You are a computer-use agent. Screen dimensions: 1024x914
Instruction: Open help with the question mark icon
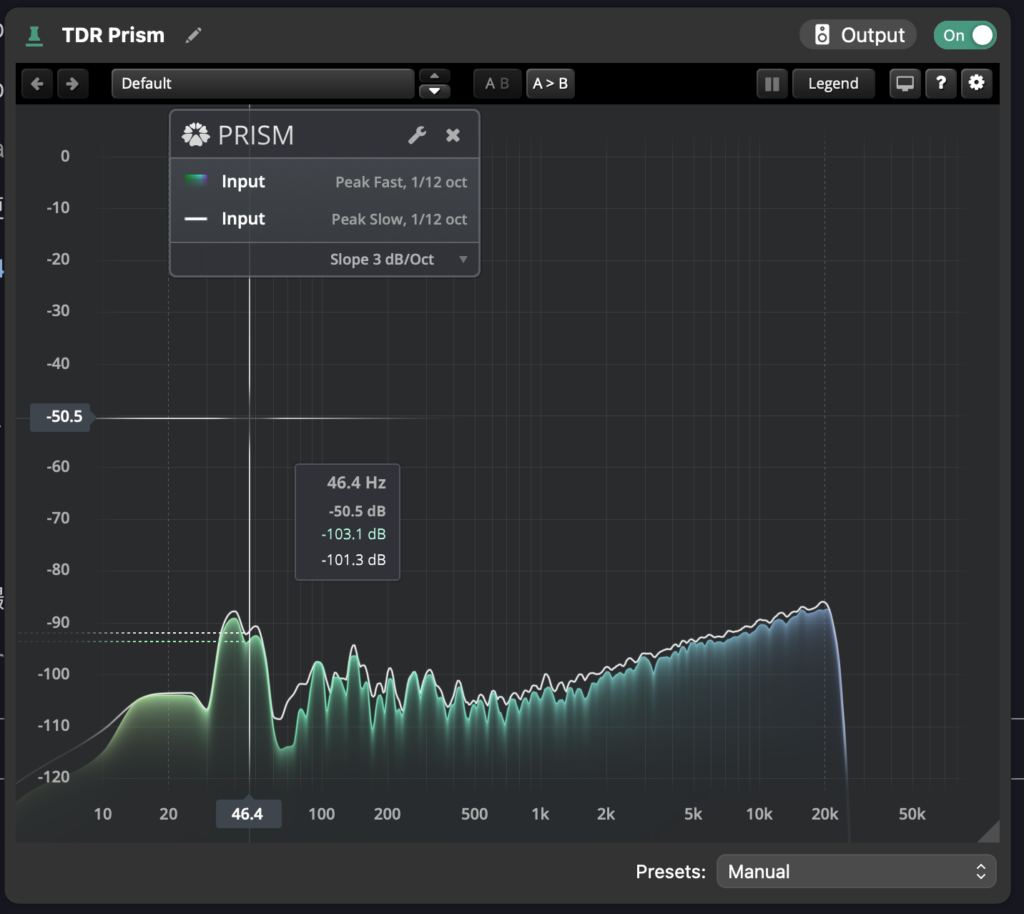click(941, 84)
